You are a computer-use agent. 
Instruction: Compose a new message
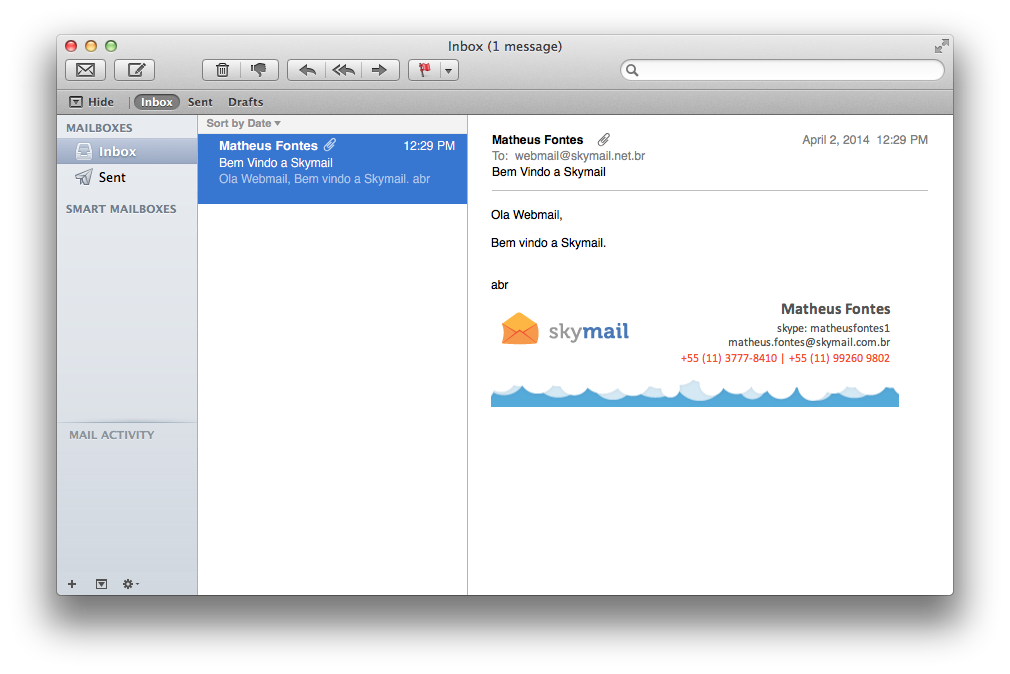point(135,70)
